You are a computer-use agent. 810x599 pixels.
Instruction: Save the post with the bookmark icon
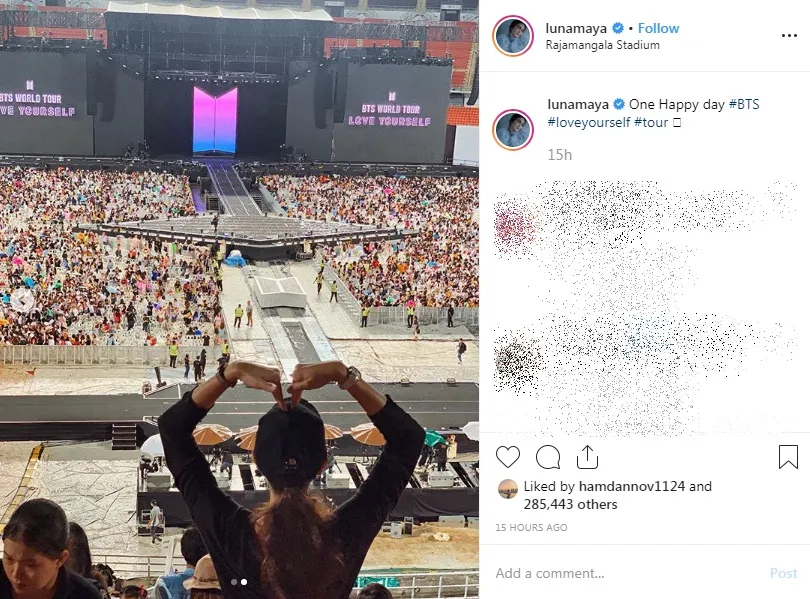pos(788,457)
